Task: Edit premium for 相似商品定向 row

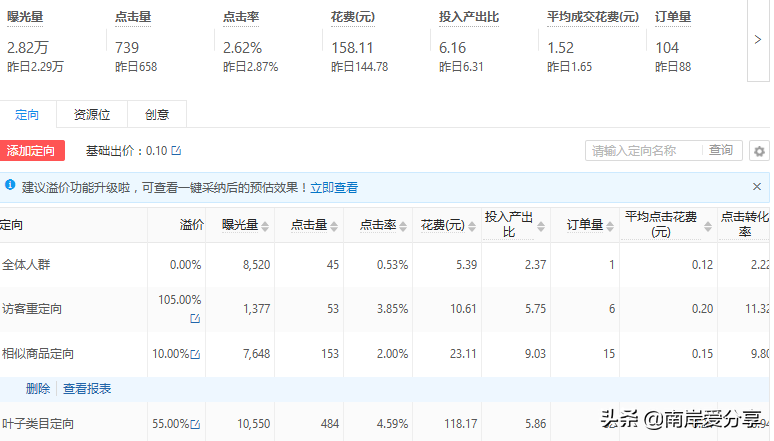Action: click(195, 354)
